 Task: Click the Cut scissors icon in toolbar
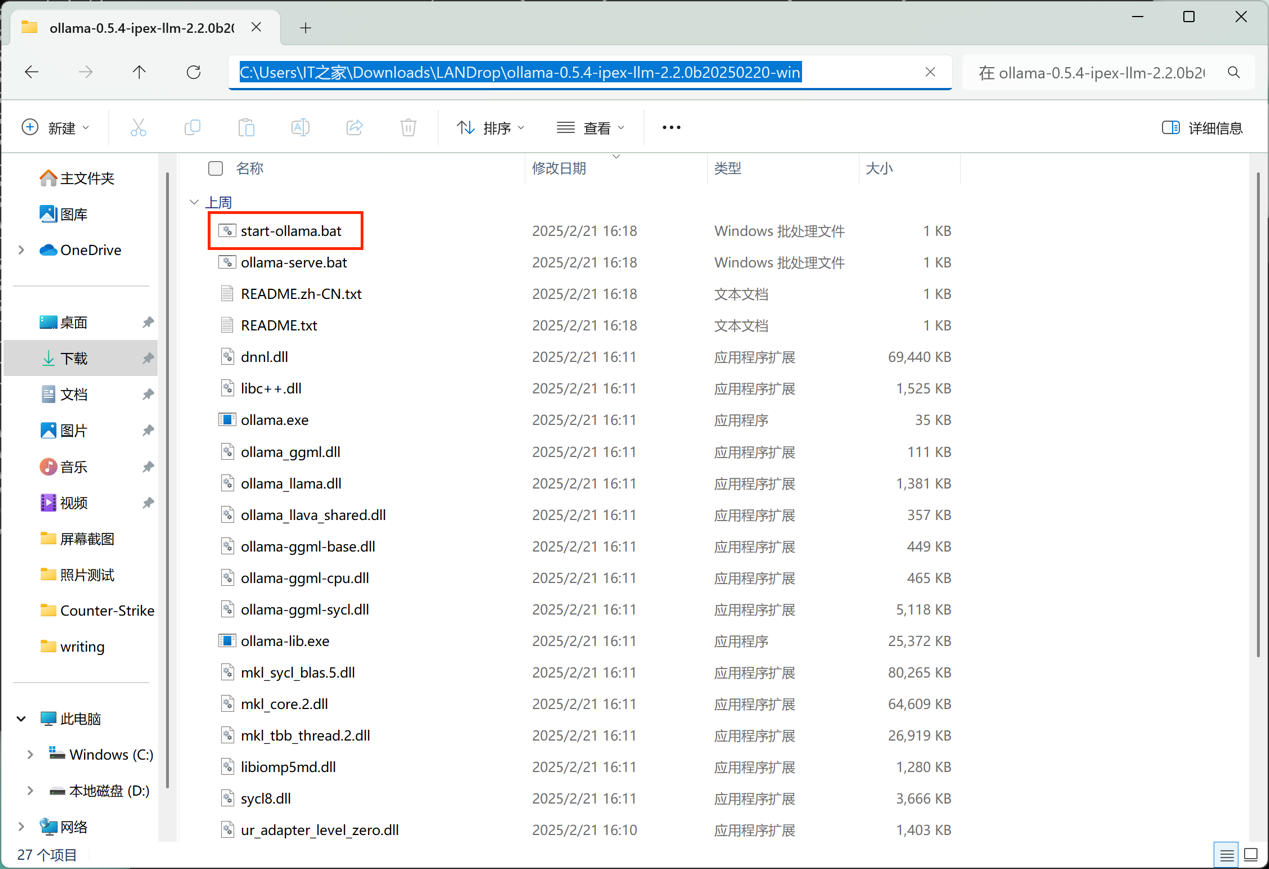(138, 128)
